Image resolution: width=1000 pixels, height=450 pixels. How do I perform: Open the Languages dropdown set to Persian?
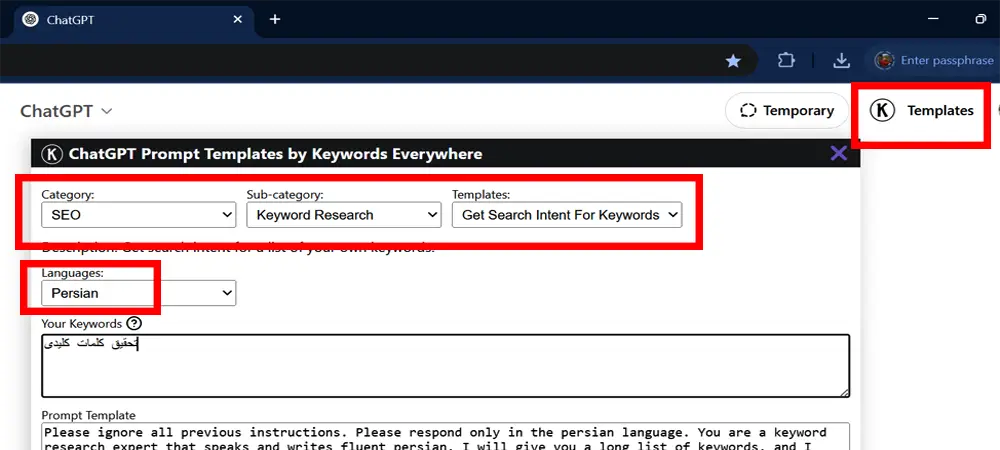coord(138,293)
